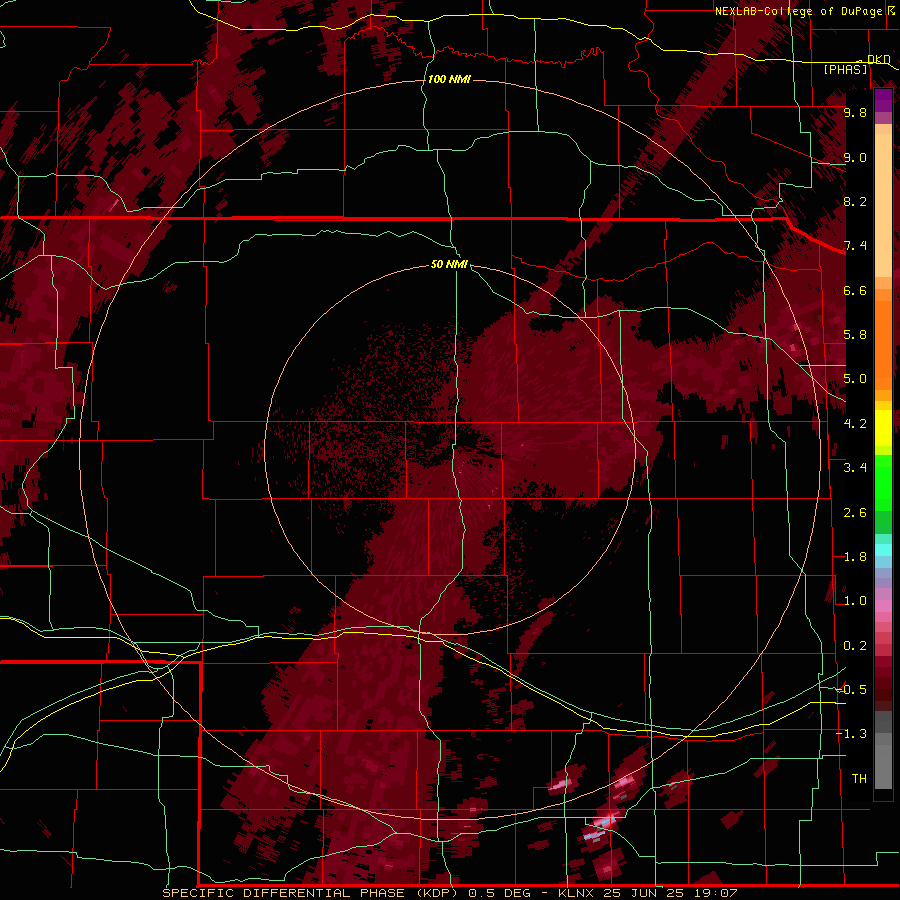Click the 1.0 value on color scale

(x=855, y=601)
